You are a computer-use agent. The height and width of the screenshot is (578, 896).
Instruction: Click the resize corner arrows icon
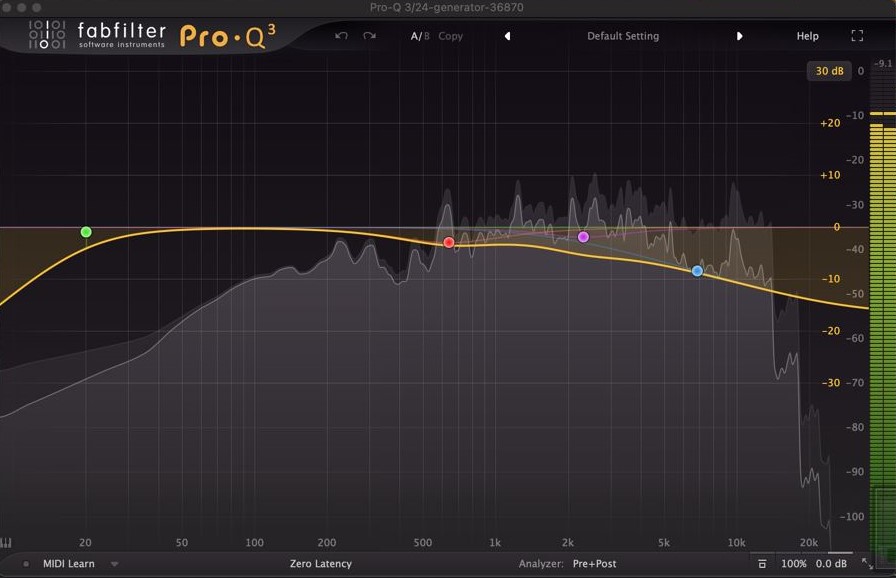pyautogui.click(x=867, y=564)
